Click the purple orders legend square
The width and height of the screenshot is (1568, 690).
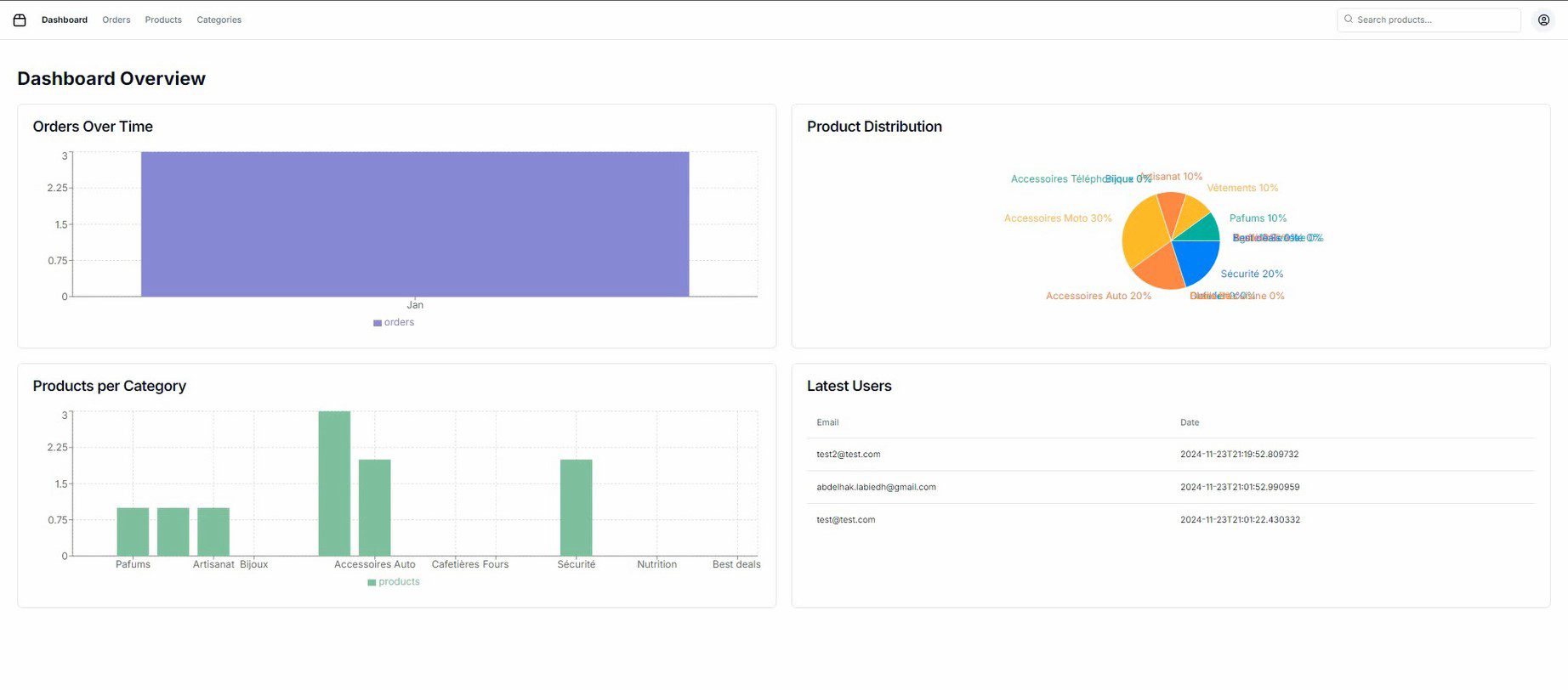point(378,323)
